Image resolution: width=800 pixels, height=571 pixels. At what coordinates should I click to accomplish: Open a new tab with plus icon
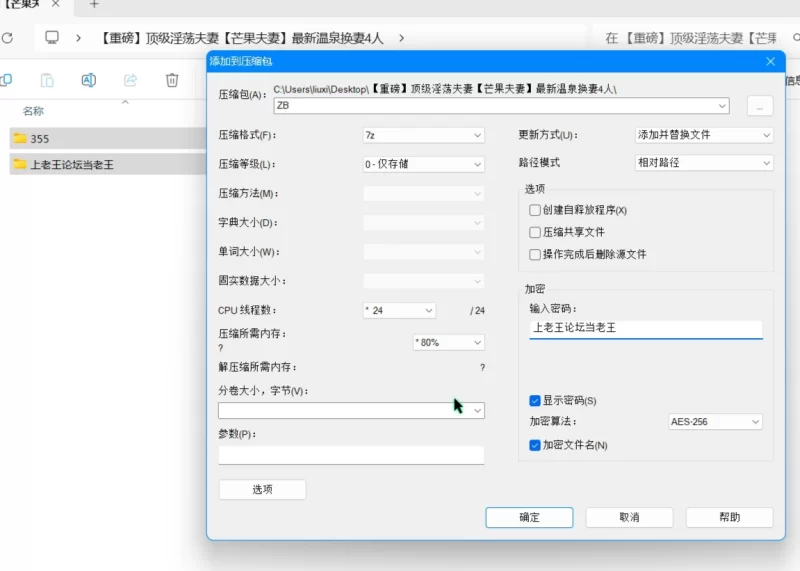(94, 4)
